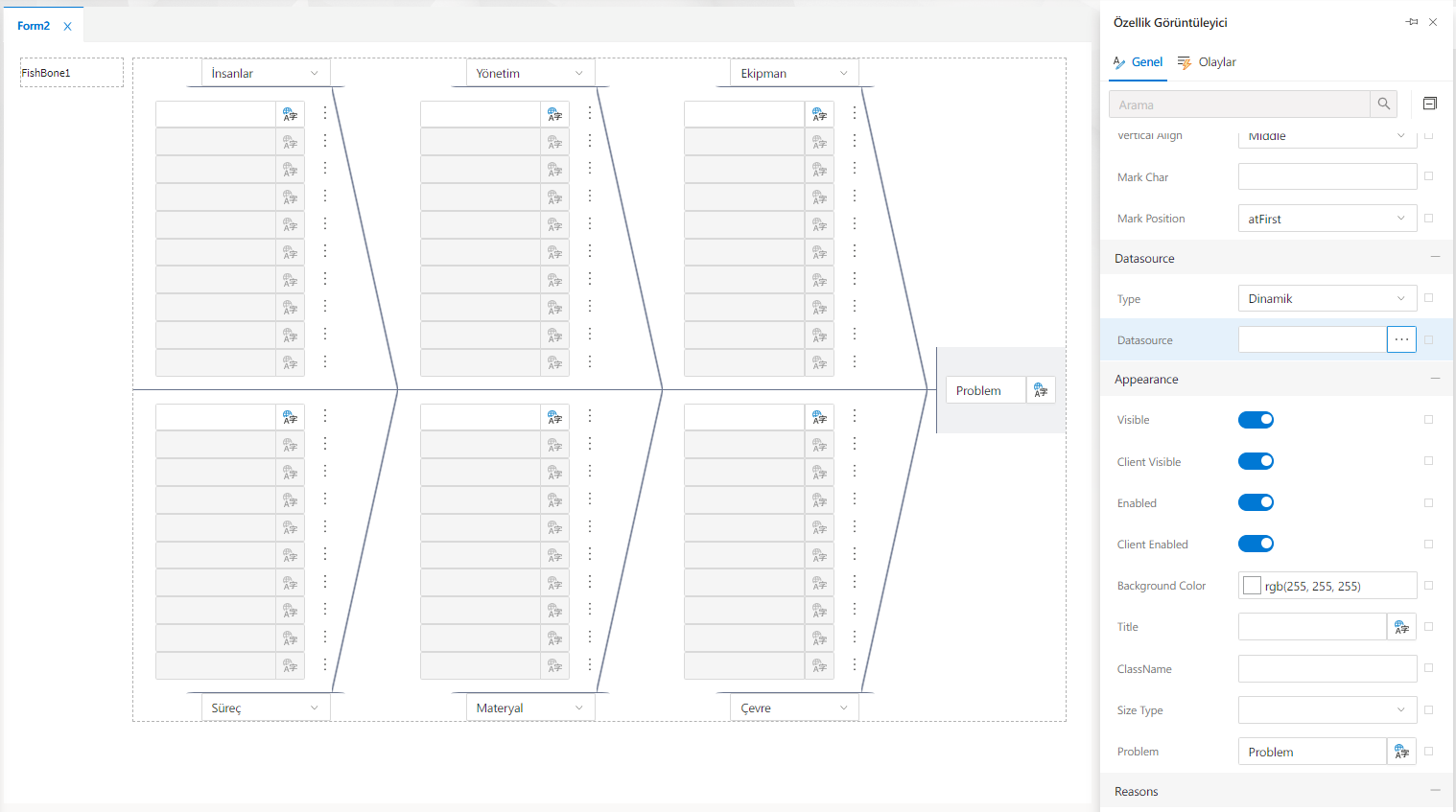Screen dimensions: 1456x812
Task: Click the Problem property text field
Action: pyautogui.click(x=1312, y=752)
